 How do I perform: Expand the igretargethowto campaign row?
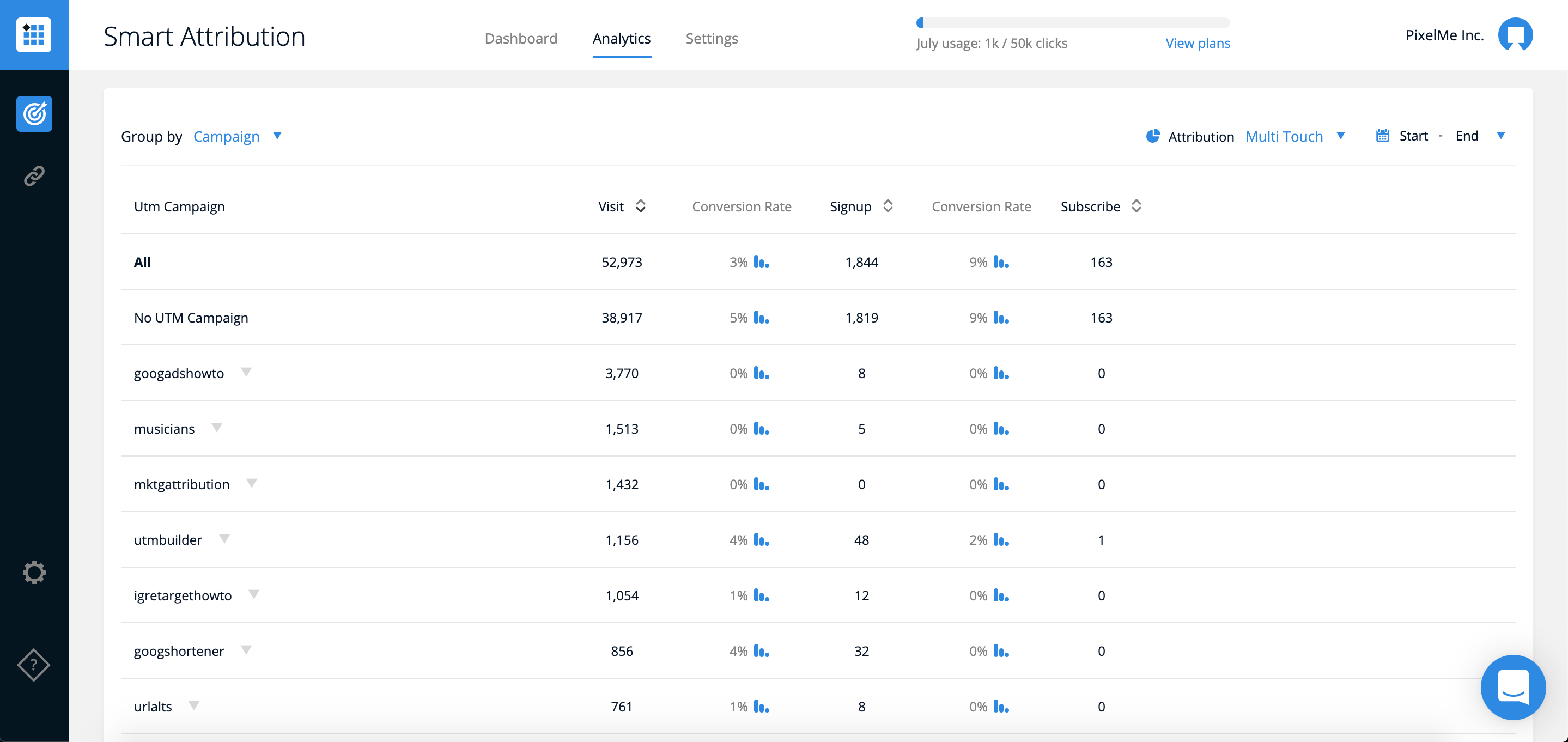[254, 593]
